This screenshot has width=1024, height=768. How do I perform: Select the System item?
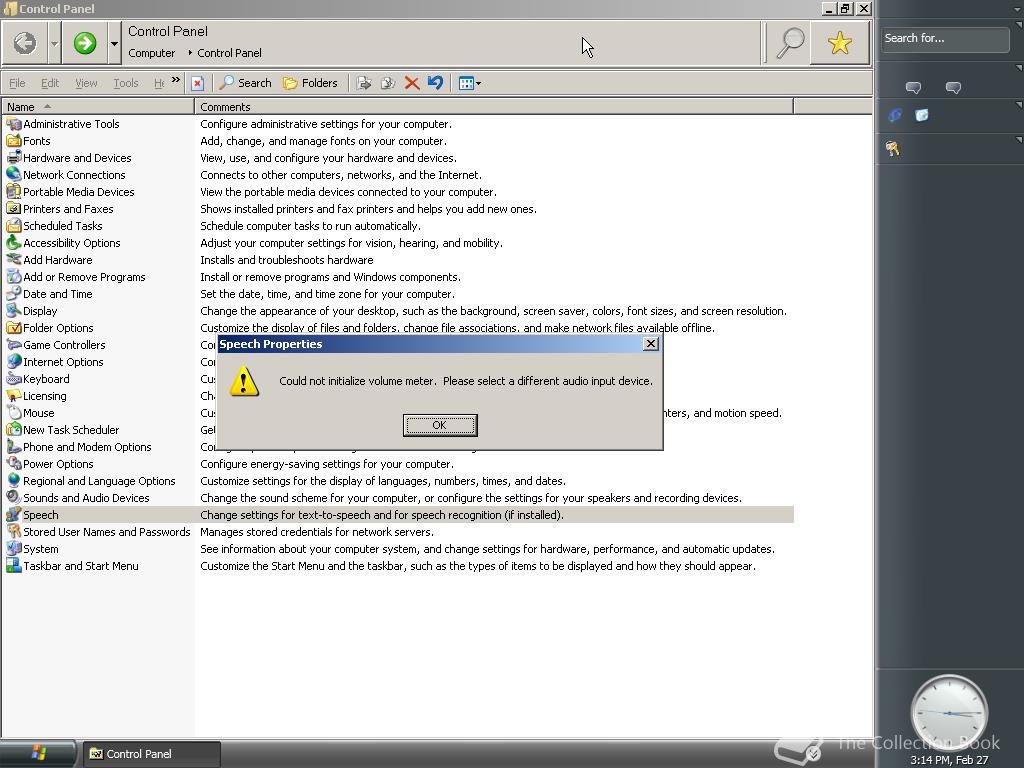33,548
